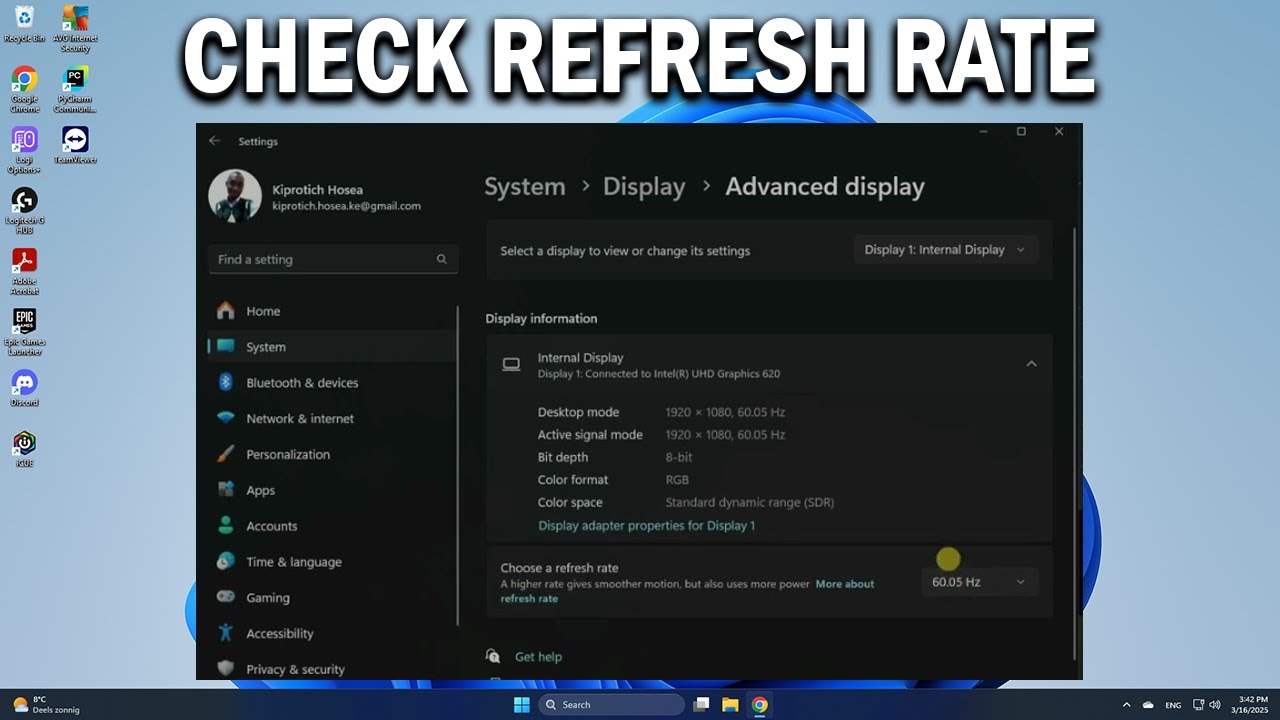Go to Home in Settings sidebar
Screen dimensions: 1280x720
(332, 311)
